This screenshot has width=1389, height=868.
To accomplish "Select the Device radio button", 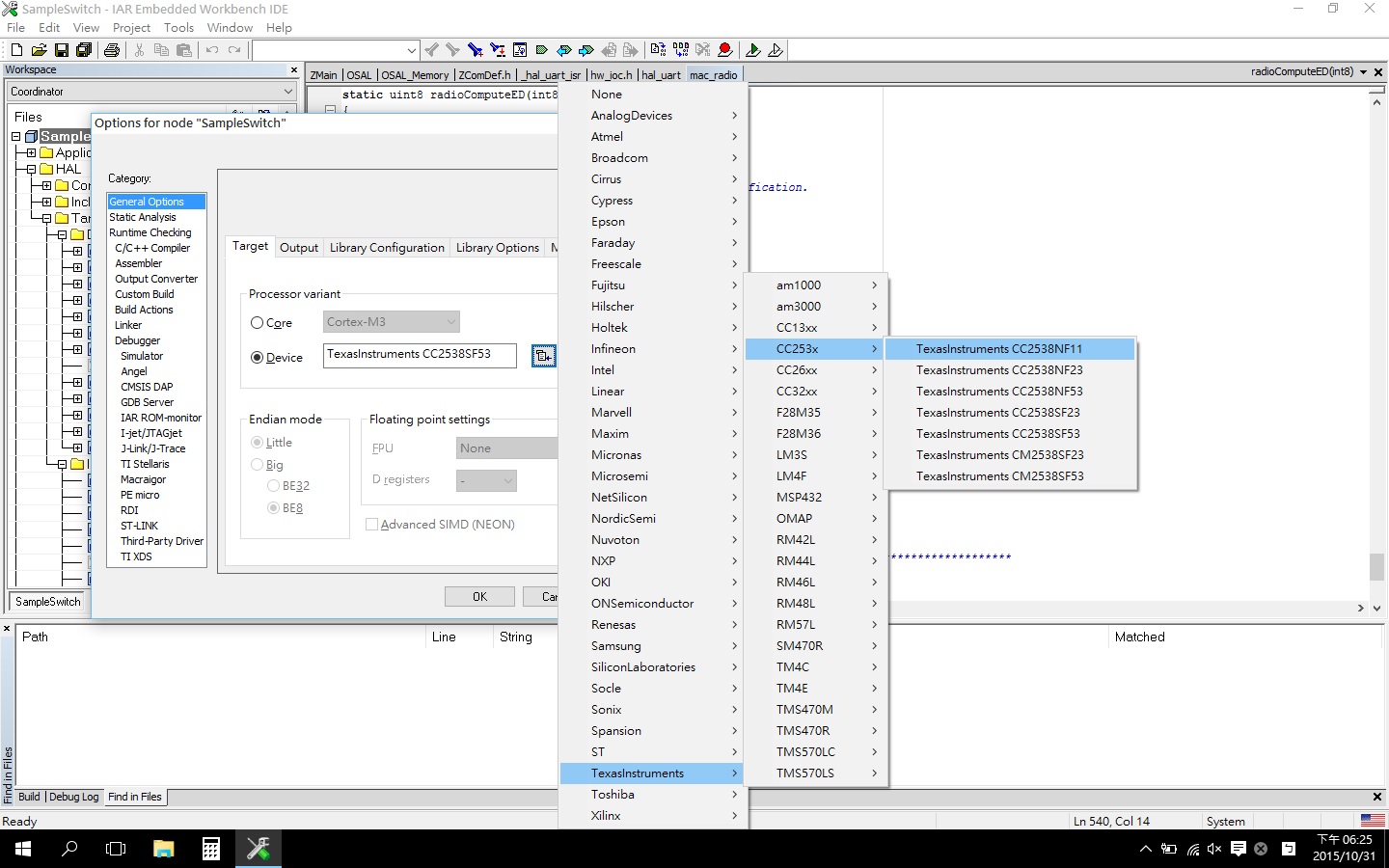I will [x=258, y=358].
